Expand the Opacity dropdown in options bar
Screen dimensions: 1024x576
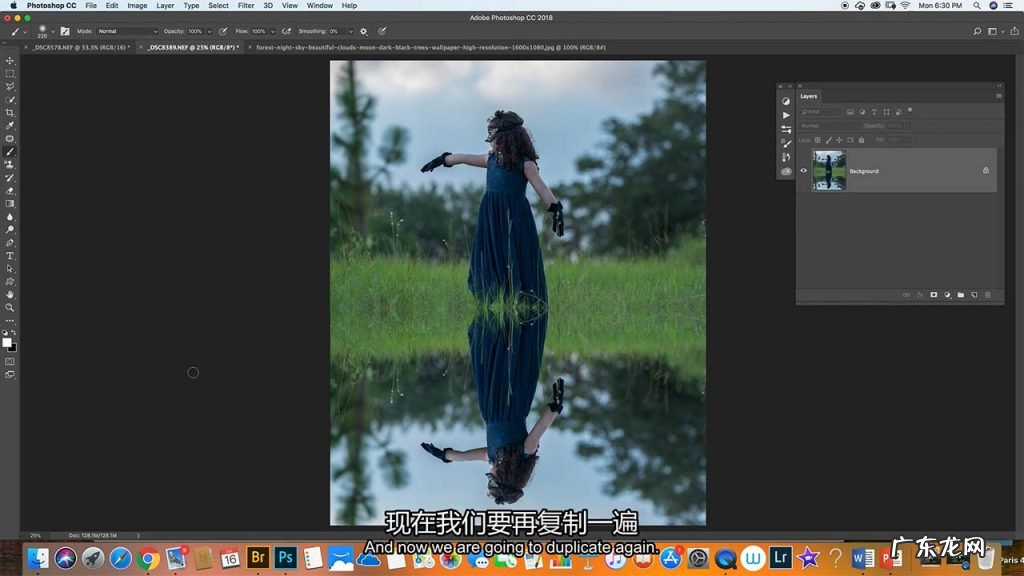point(209,31)
